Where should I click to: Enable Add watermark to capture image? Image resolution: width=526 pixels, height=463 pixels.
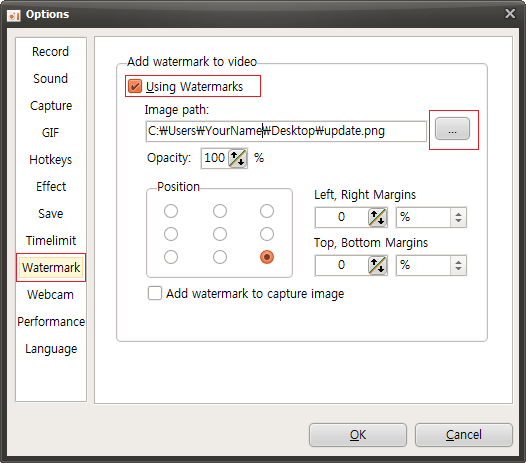(x=155, y=293)
